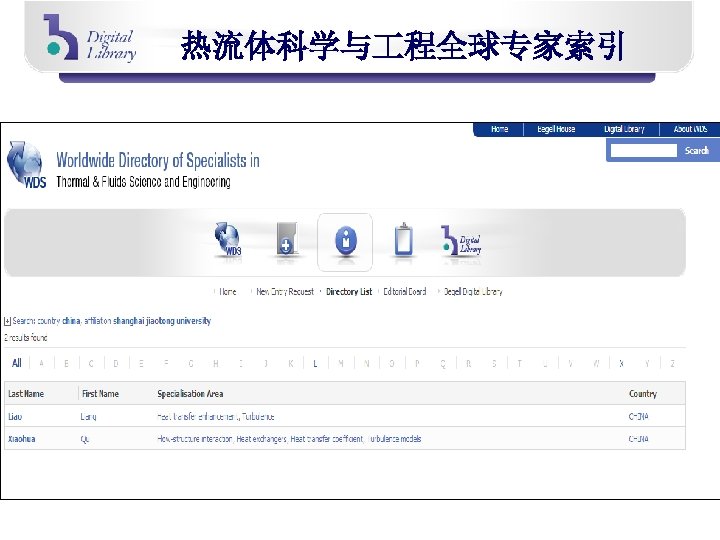
Task: Click the Country column header
Action: pyautogui.click(x=643, y=394)
